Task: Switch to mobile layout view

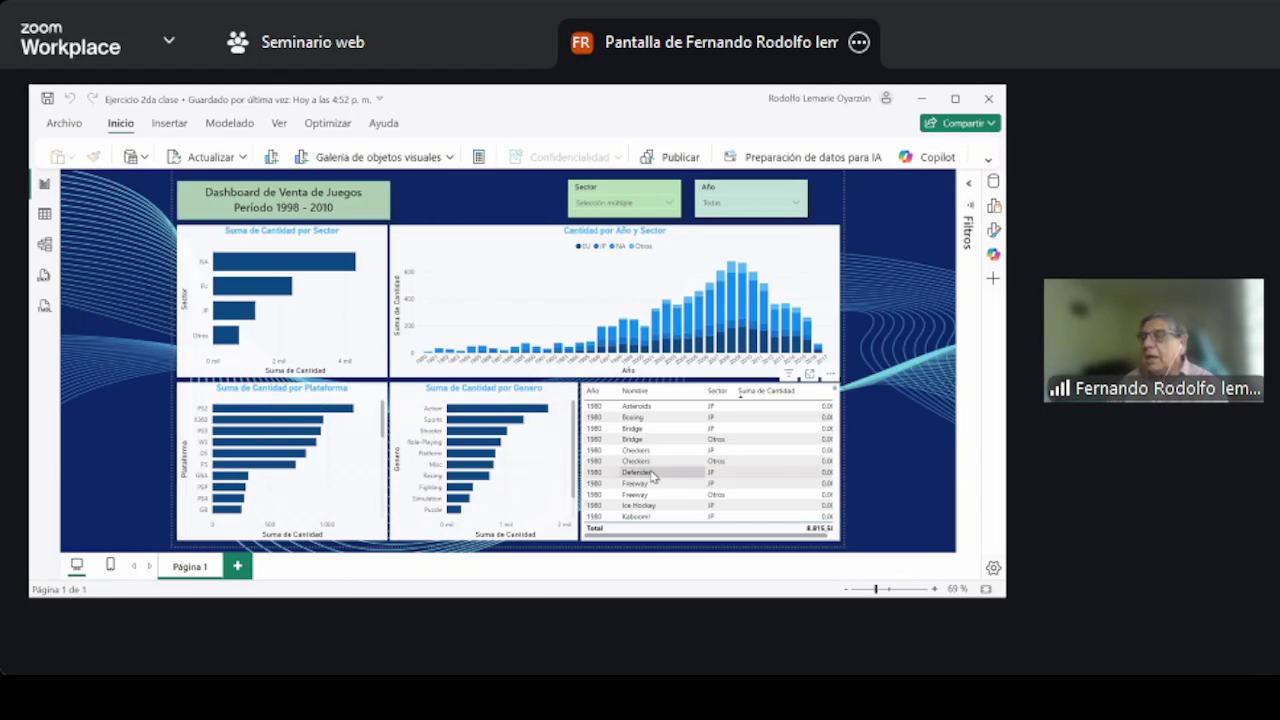Action: point(110,565)
